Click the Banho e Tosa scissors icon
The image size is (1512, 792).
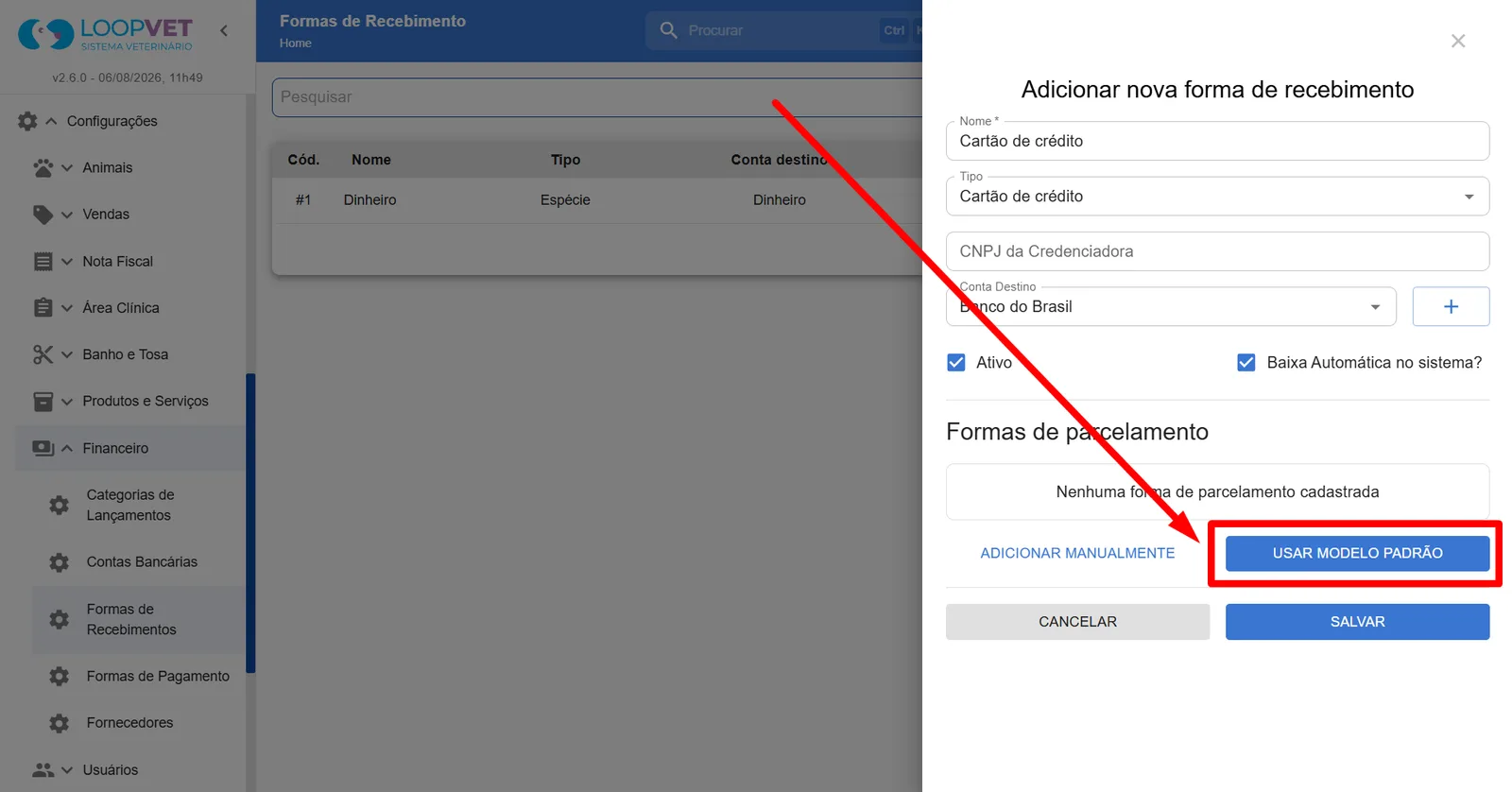point(43,354)
